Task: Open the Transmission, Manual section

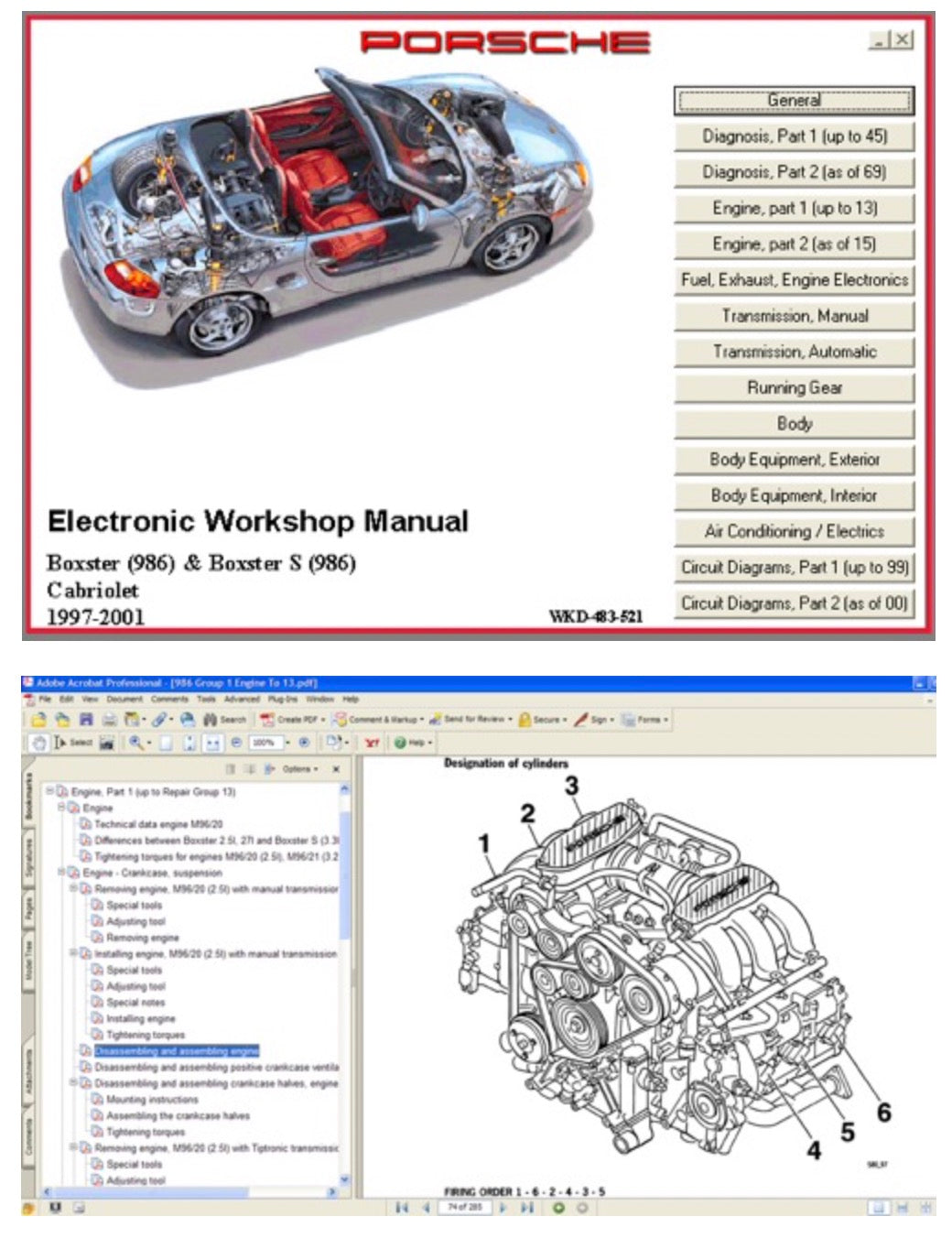Action: click(794, 316)
